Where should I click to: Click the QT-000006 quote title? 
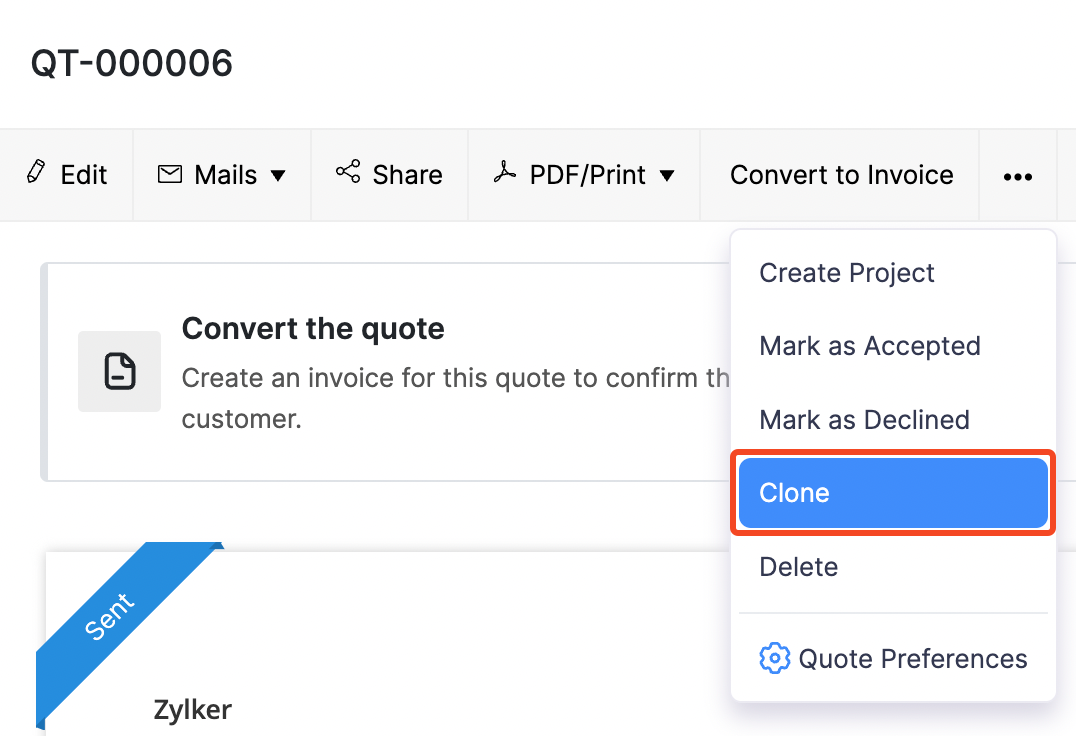132,64
